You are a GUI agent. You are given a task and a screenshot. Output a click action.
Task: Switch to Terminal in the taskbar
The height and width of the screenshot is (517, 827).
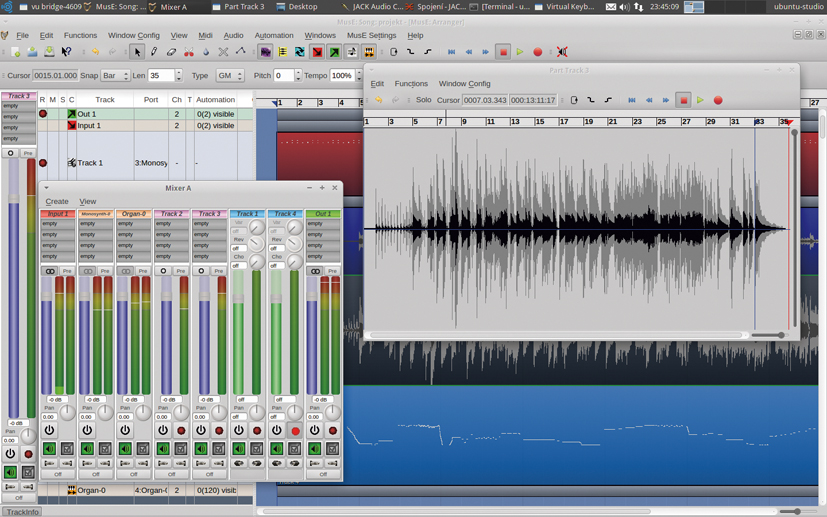(498, 6)
